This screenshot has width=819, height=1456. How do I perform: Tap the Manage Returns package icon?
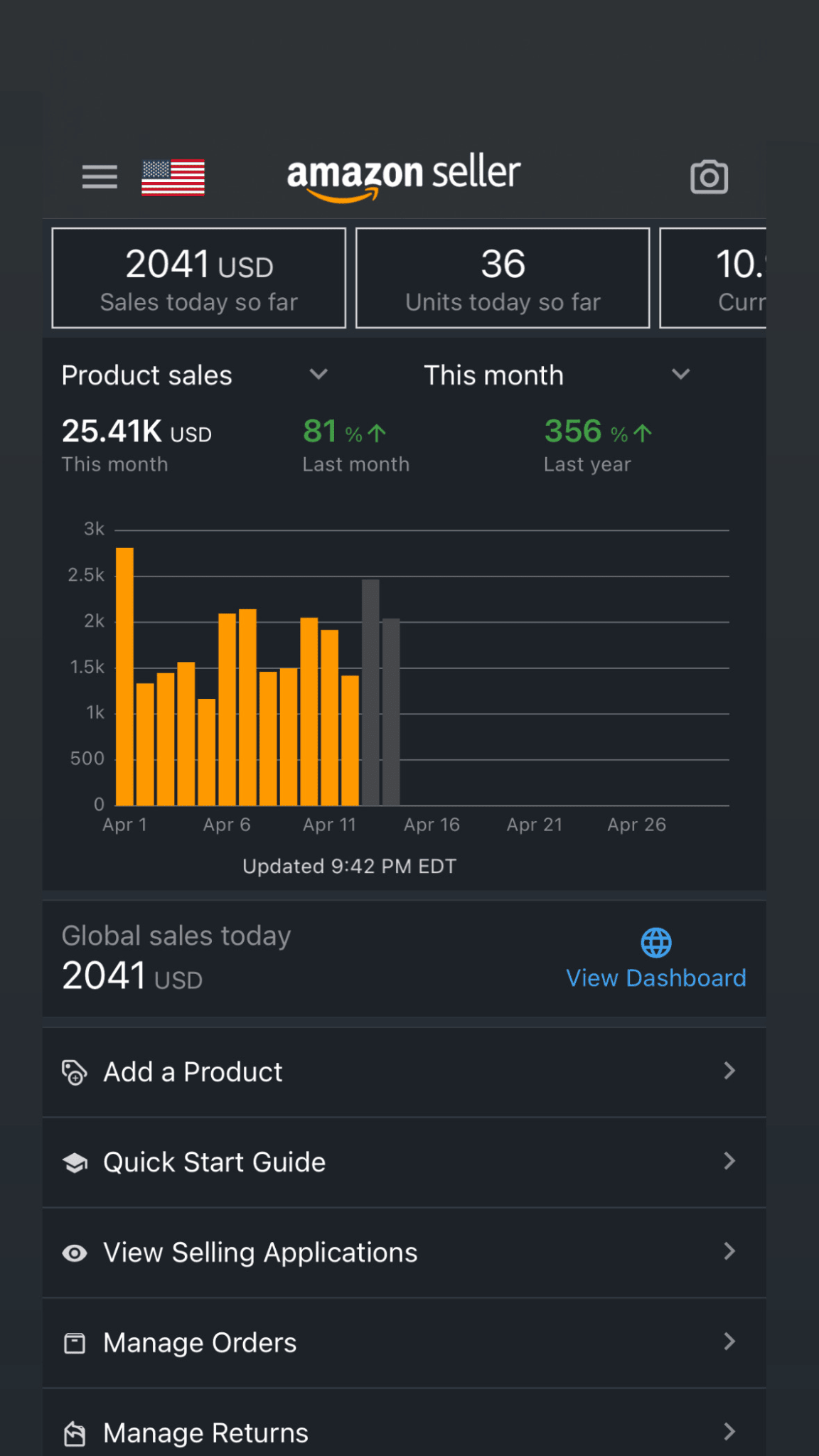pos(75,1433)
